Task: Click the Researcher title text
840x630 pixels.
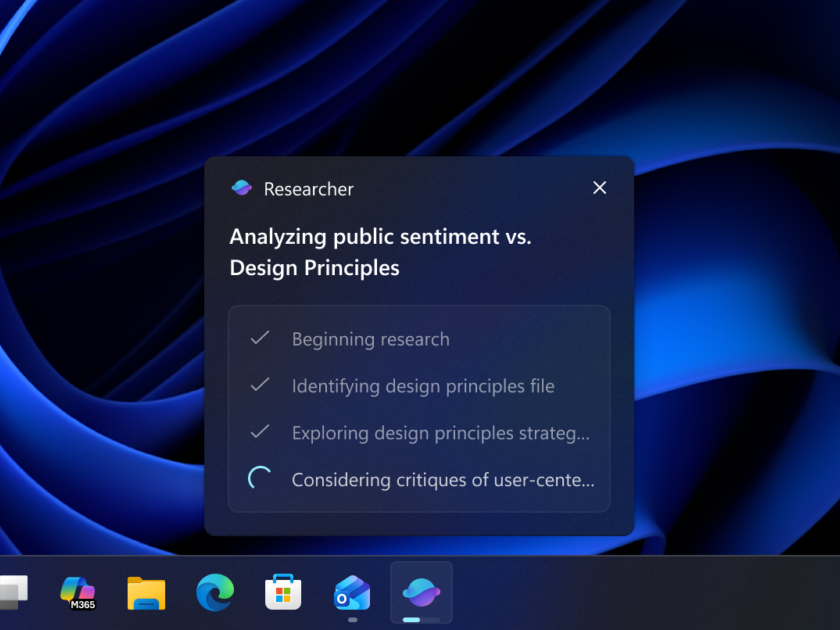Action: point(309,189)
